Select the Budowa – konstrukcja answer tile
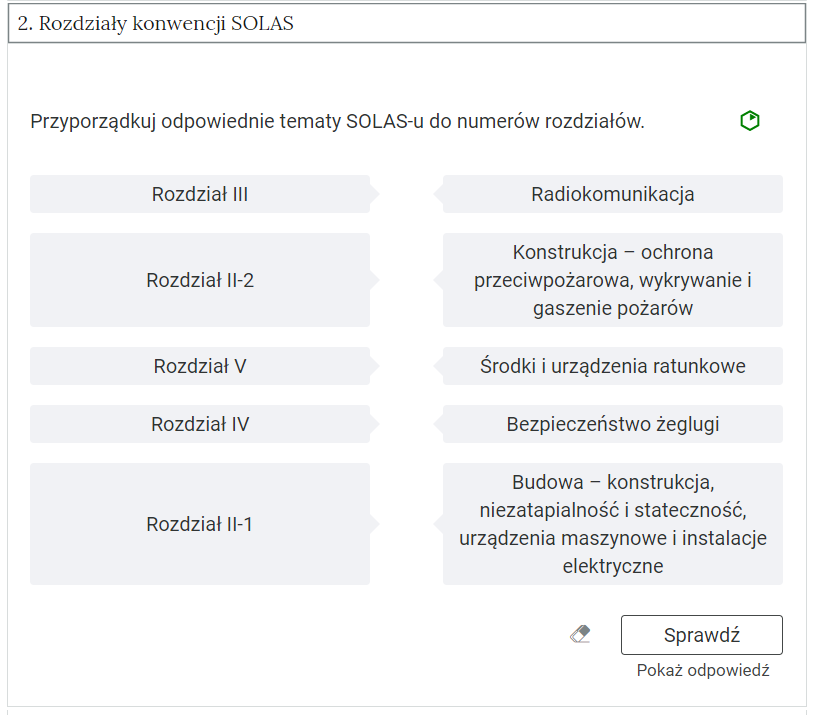817x715 pixels. 612,524
